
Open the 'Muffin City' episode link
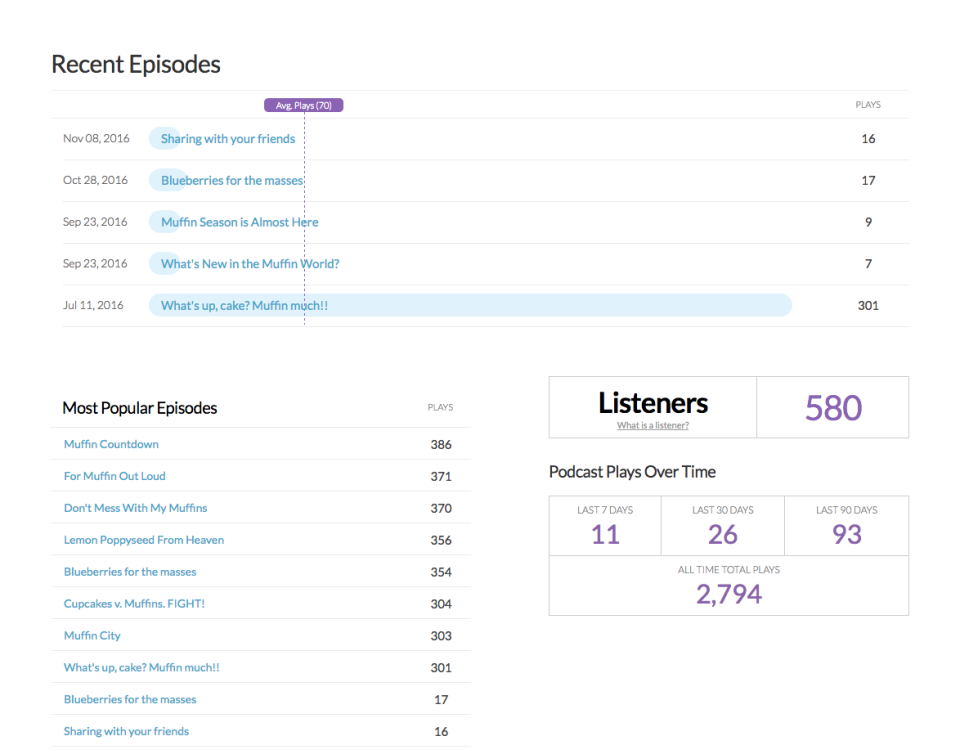click(x=92, y=636)
